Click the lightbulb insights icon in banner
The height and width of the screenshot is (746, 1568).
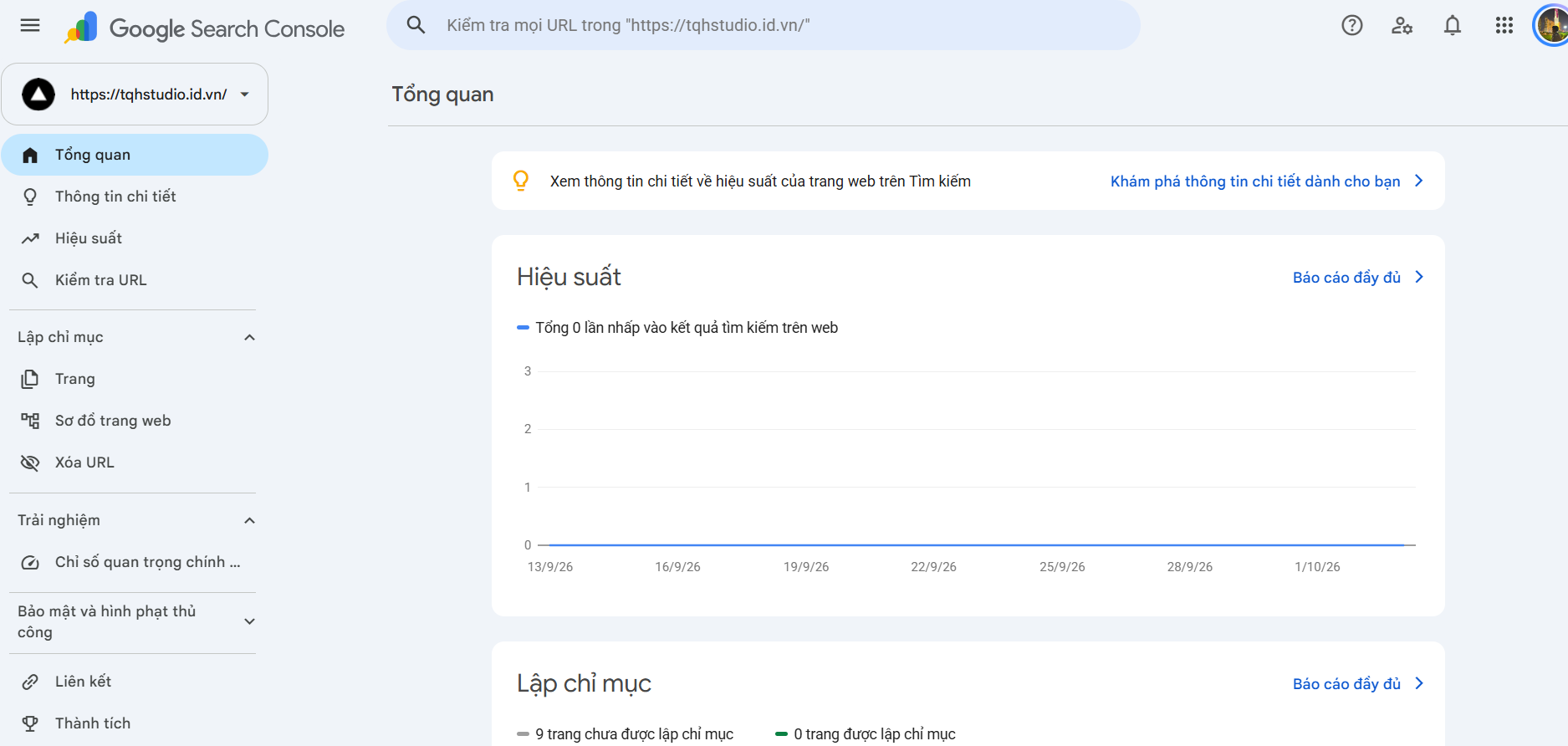coord(521,181)
